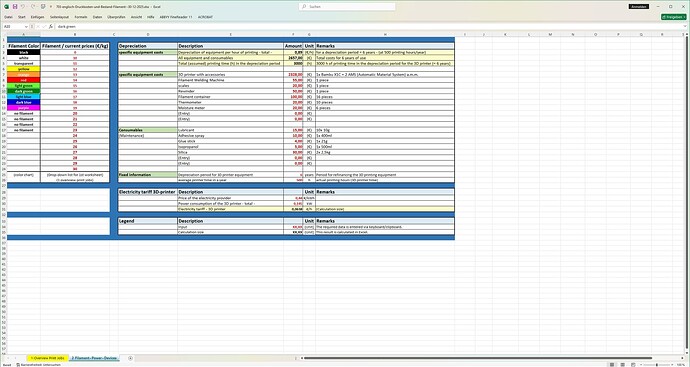Select the yellow color cell
The width and height of the screenshot is (690, 367).
[24, 69]
